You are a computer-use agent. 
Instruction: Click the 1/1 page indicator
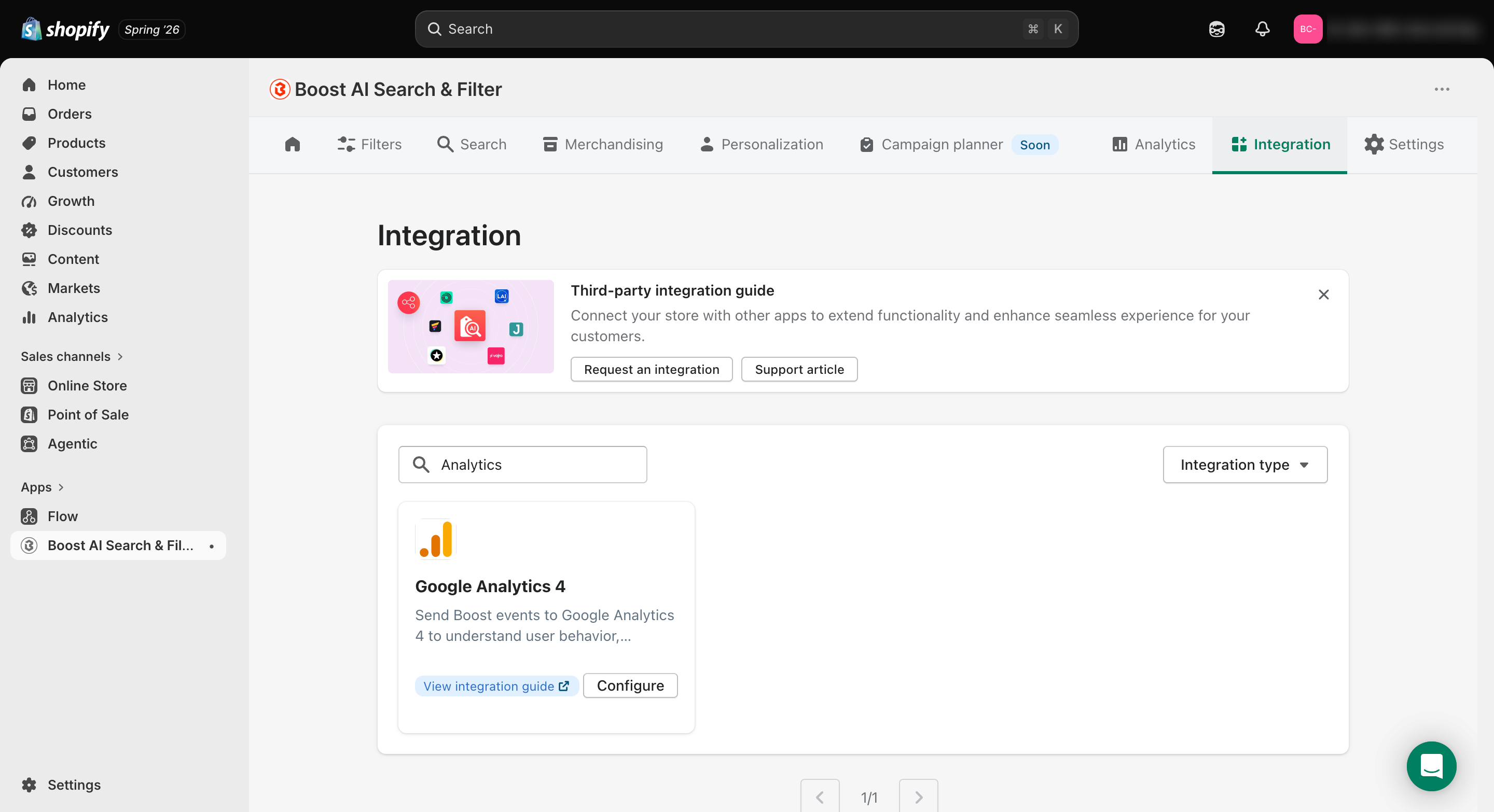click(x=869, y=797)
